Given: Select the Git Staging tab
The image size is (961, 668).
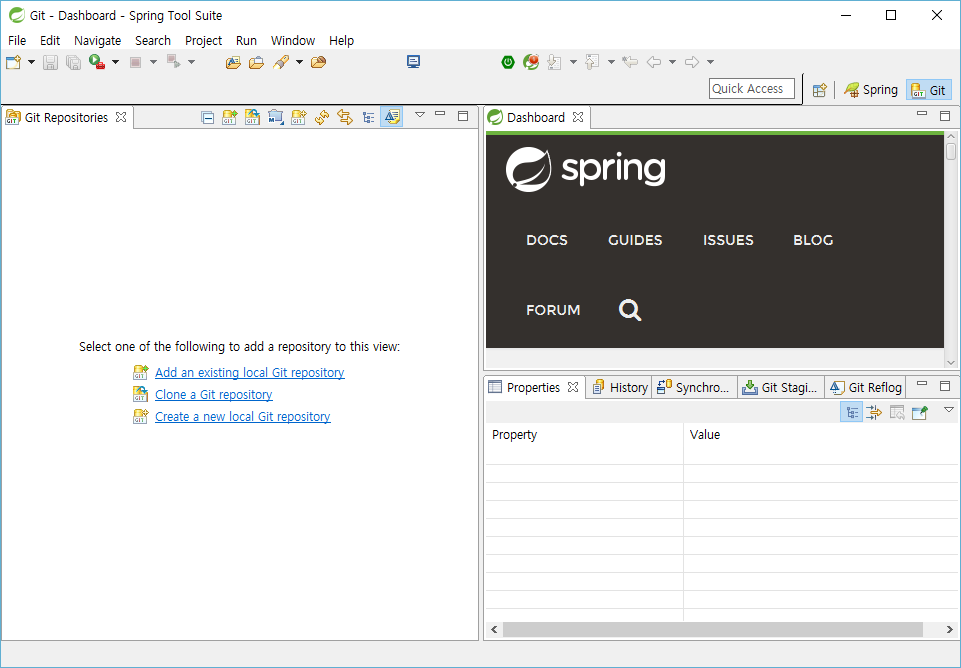Looking at the screenshot, I should [x=780, y=387].
